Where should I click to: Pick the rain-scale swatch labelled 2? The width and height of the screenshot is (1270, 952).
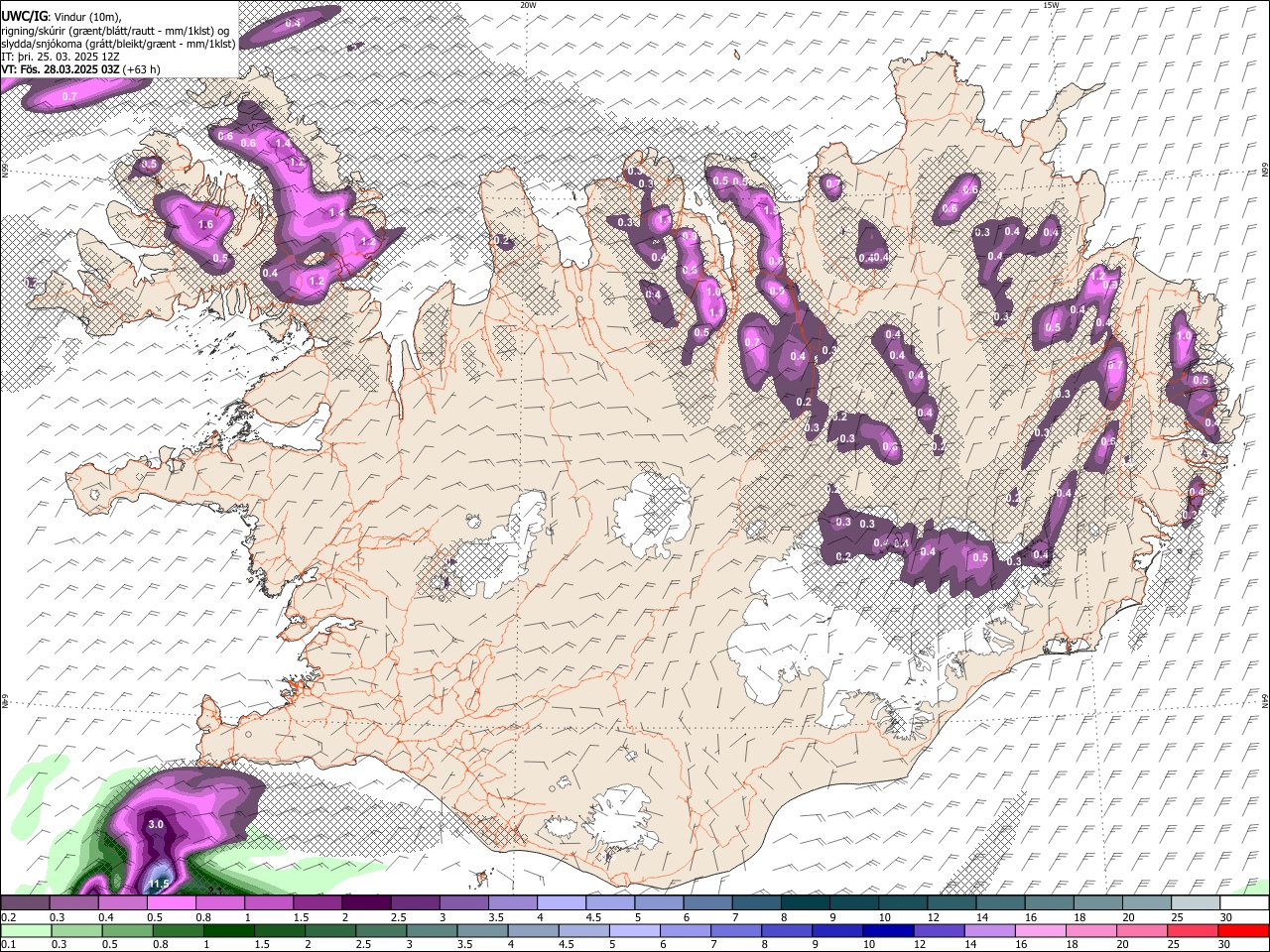329,931
